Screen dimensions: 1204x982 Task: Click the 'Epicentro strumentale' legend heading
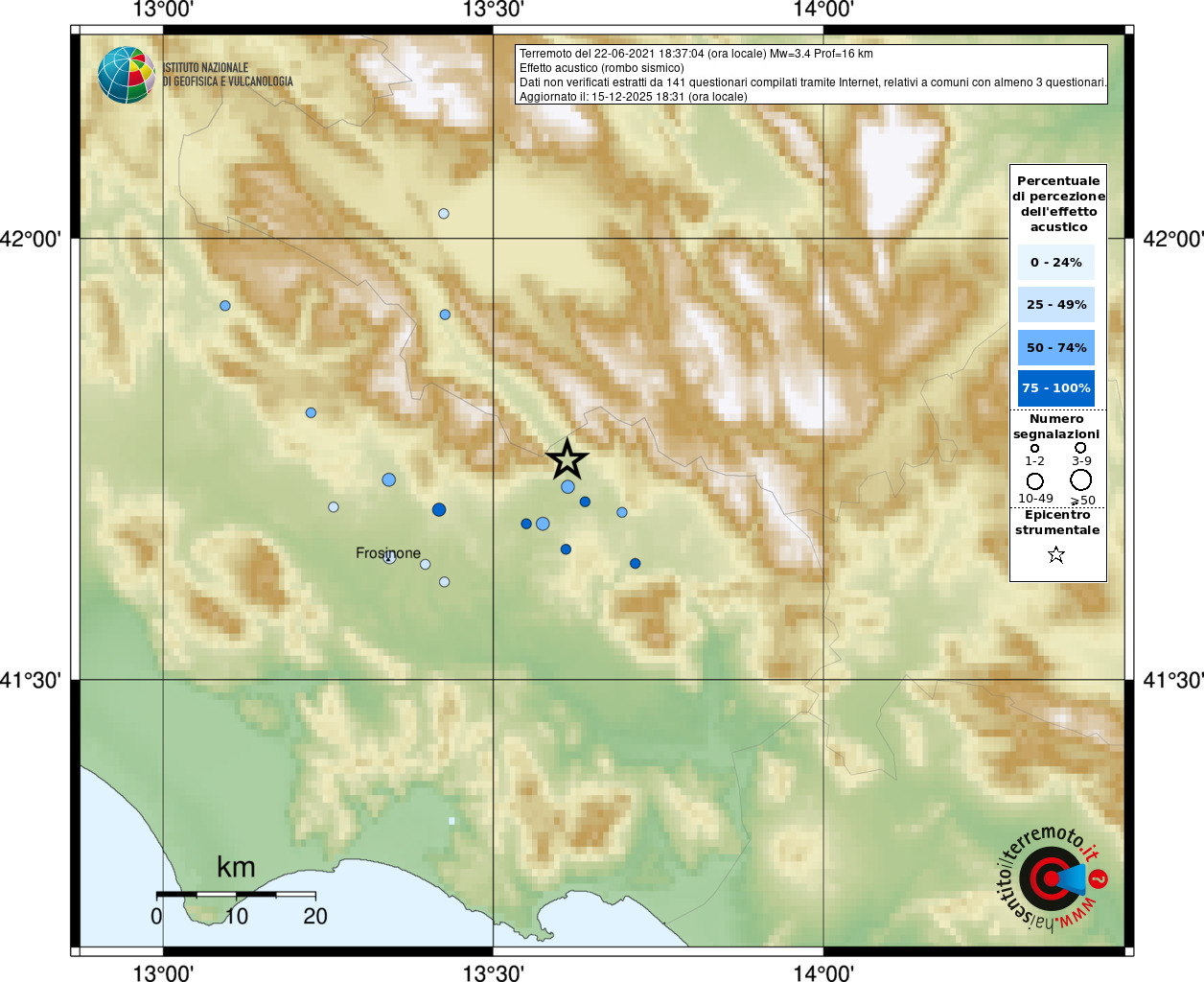pos(1057,523)
